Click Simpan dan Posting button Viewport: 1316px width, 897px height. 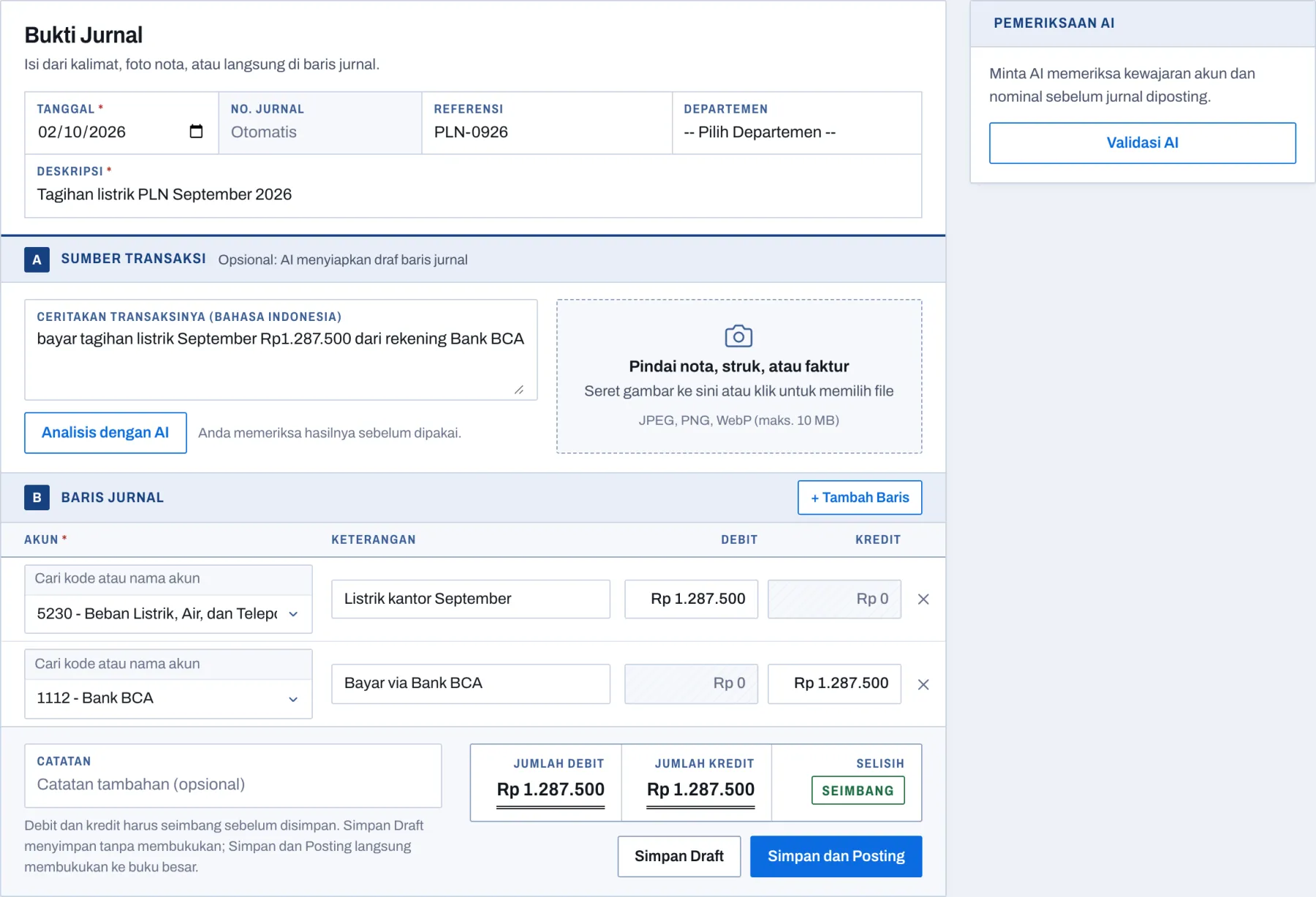(836, 857)
